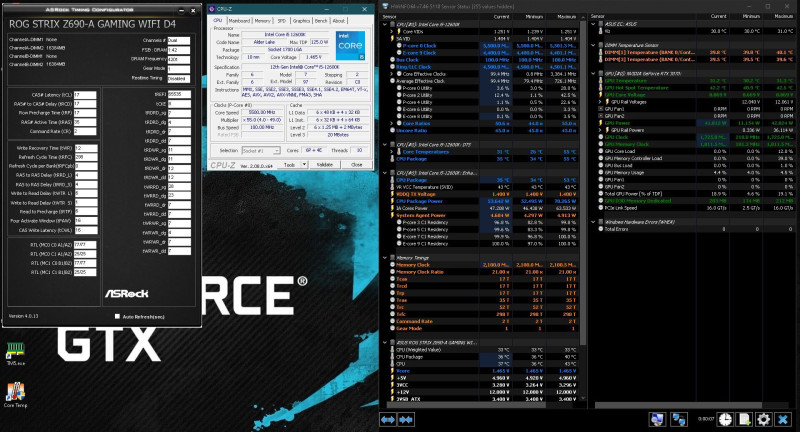Image resolution: width=800 pixels, height=432 pixels.
Task: Expand Core VIDs sensor row
Action: [392, 31]
